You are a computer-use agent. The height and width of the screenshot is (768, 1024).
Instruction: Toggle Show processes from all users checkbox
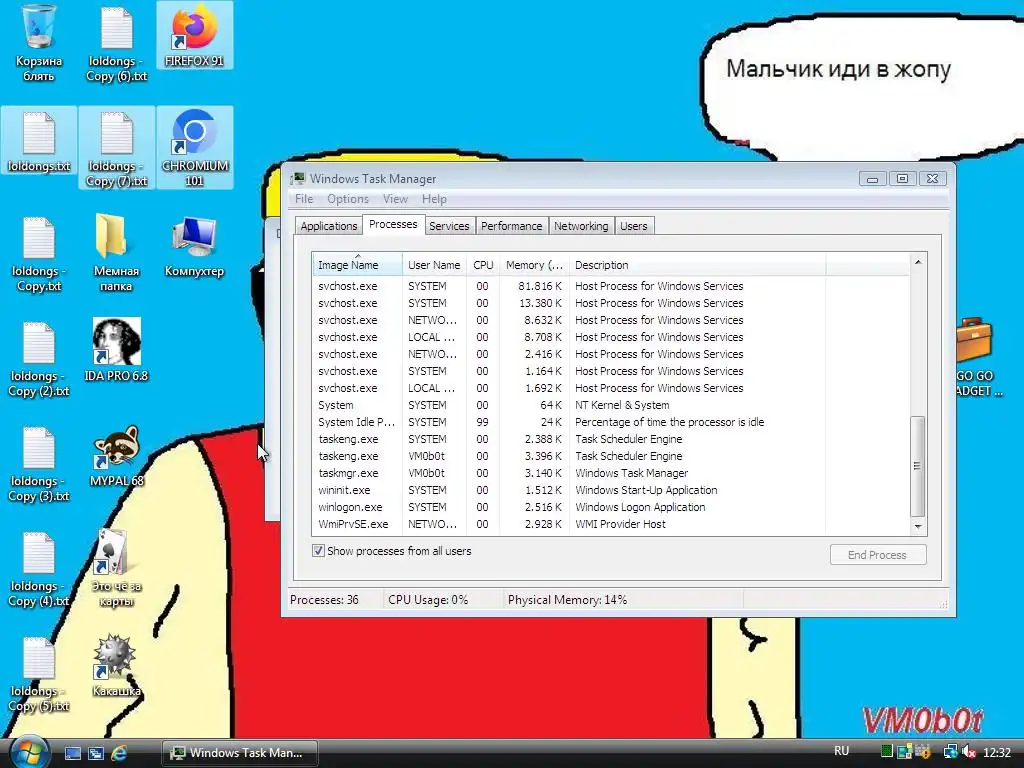318,551
